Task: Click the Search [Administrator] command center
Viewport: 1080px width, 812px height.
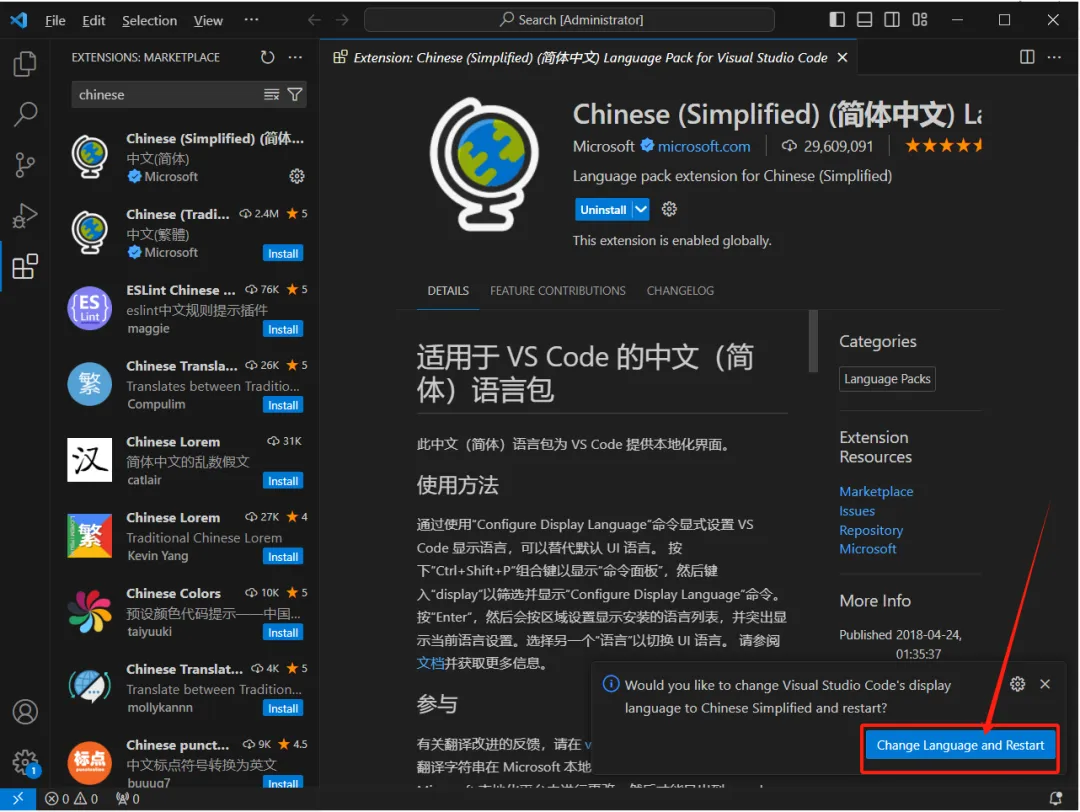Action: [x=569, y=20]
